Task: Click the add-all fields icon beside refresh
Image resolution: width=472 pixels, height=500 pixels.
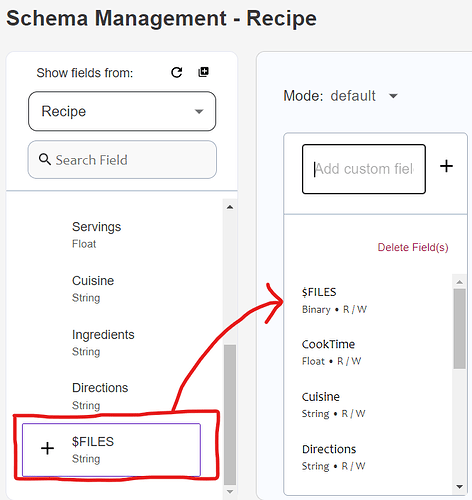Action: pos(203,72)
